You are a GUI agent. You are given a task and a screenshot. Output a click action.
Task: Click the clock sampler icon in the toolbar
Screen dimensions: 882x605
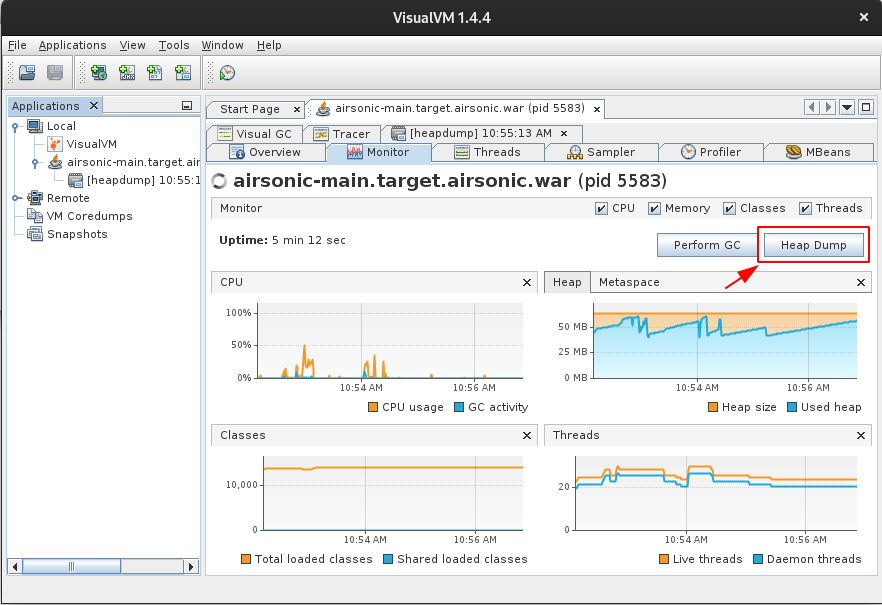click(x=227, y=72)
